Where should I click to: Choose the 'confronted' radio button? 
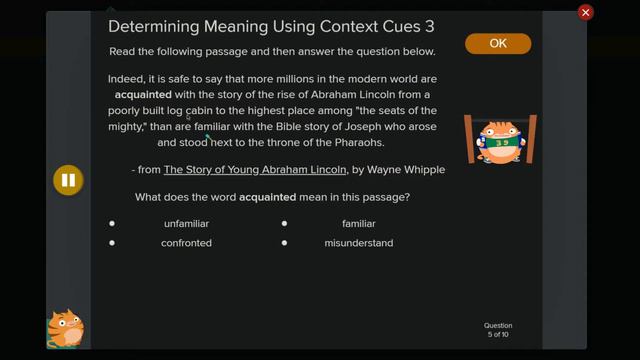112,243
